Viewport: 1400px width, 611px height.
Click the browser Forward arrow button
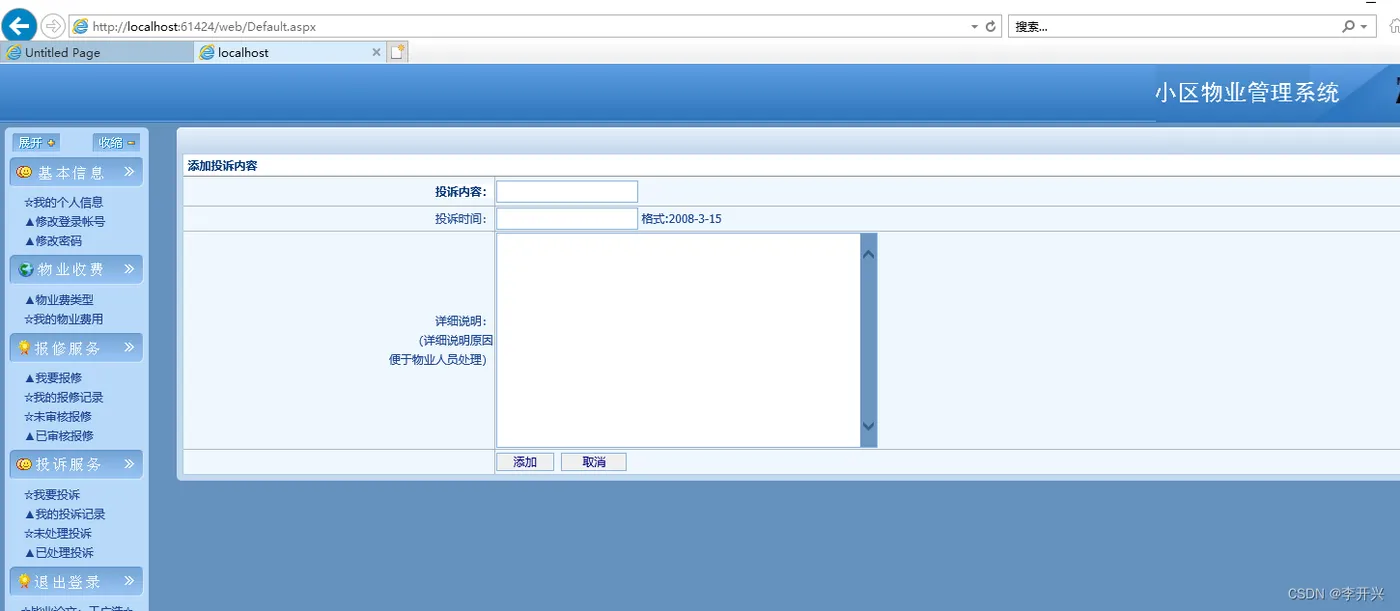53,26
